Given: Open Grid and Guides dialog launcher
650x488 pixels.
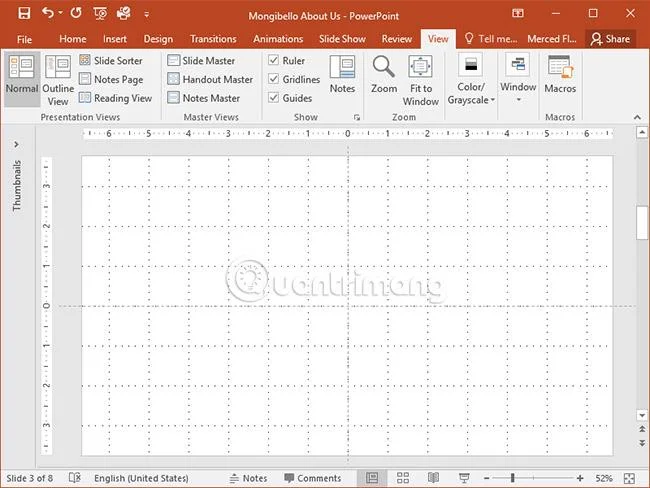Looking at the screenshot, I should tap(357, 118).
